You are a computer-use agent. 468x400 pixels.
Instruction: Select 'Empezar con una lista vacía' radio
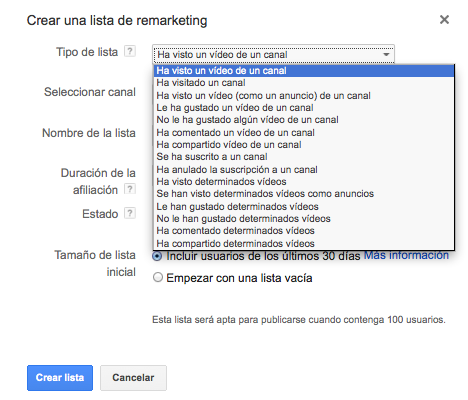click(158, 277)
